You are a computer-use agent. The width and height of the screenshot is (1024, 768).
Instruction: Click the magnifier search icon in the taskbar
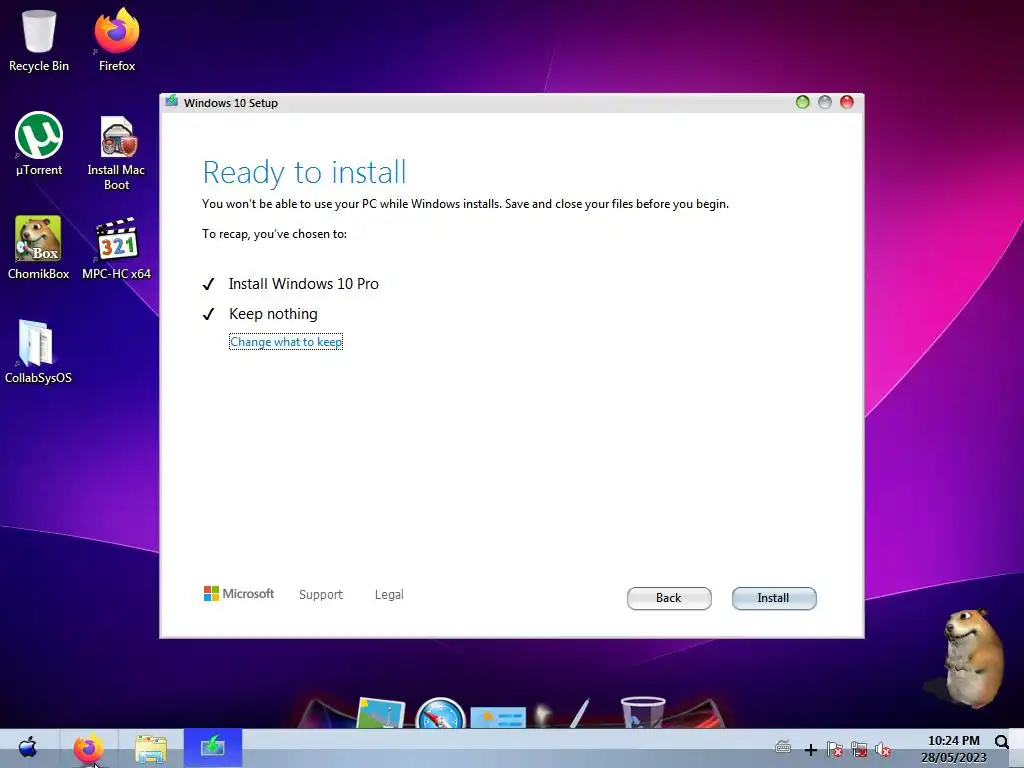(1001, 742)
